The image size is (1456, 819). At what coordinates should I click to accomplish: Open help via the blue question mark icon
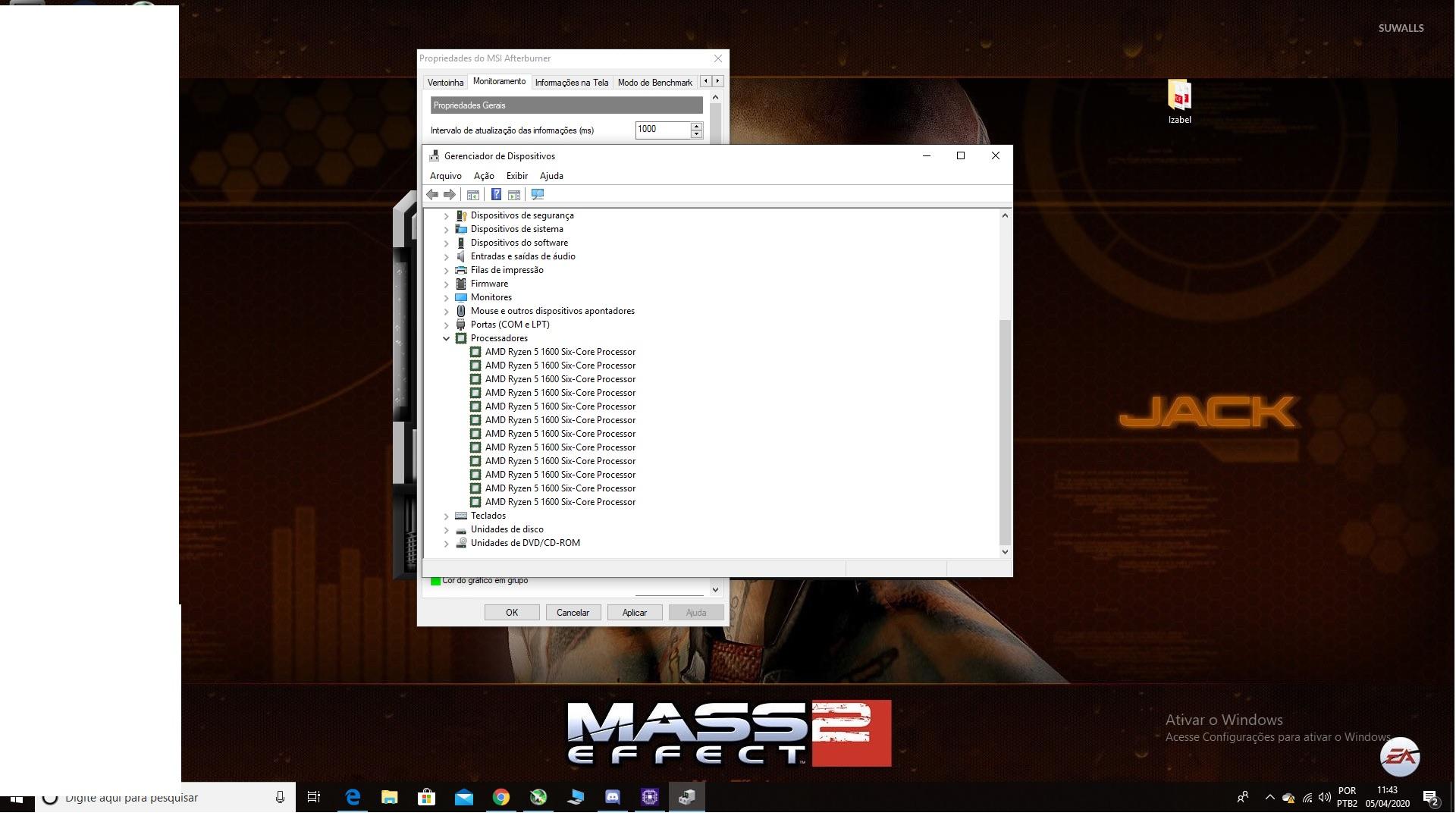pyautogui.click(x=496, y=195)
